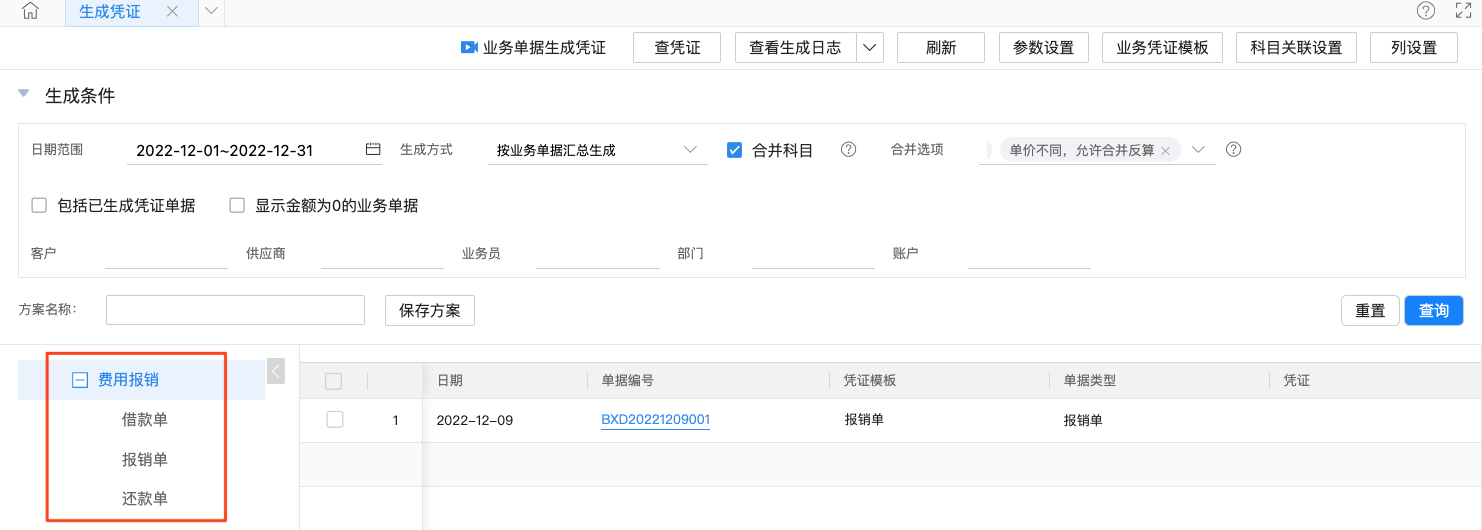1482x530 pixels.
Task: Click the 日期 column header
Action: pyautogui.click(x=450, y=380)
